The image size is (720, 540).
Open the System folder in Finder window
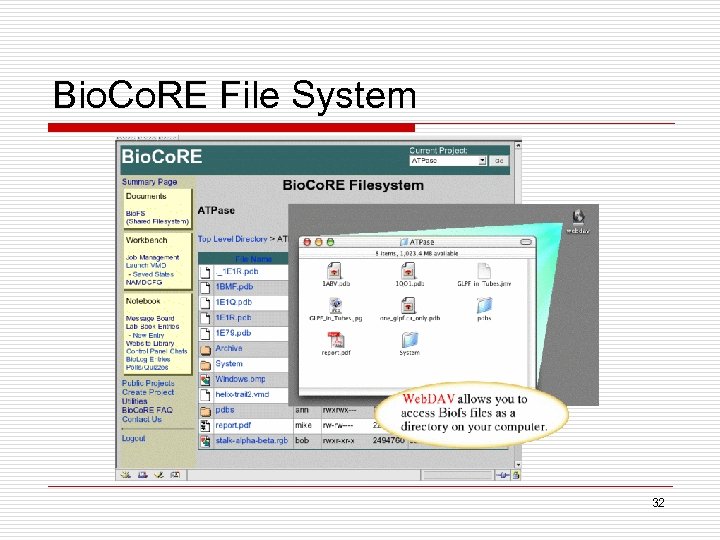pos(409,340)
